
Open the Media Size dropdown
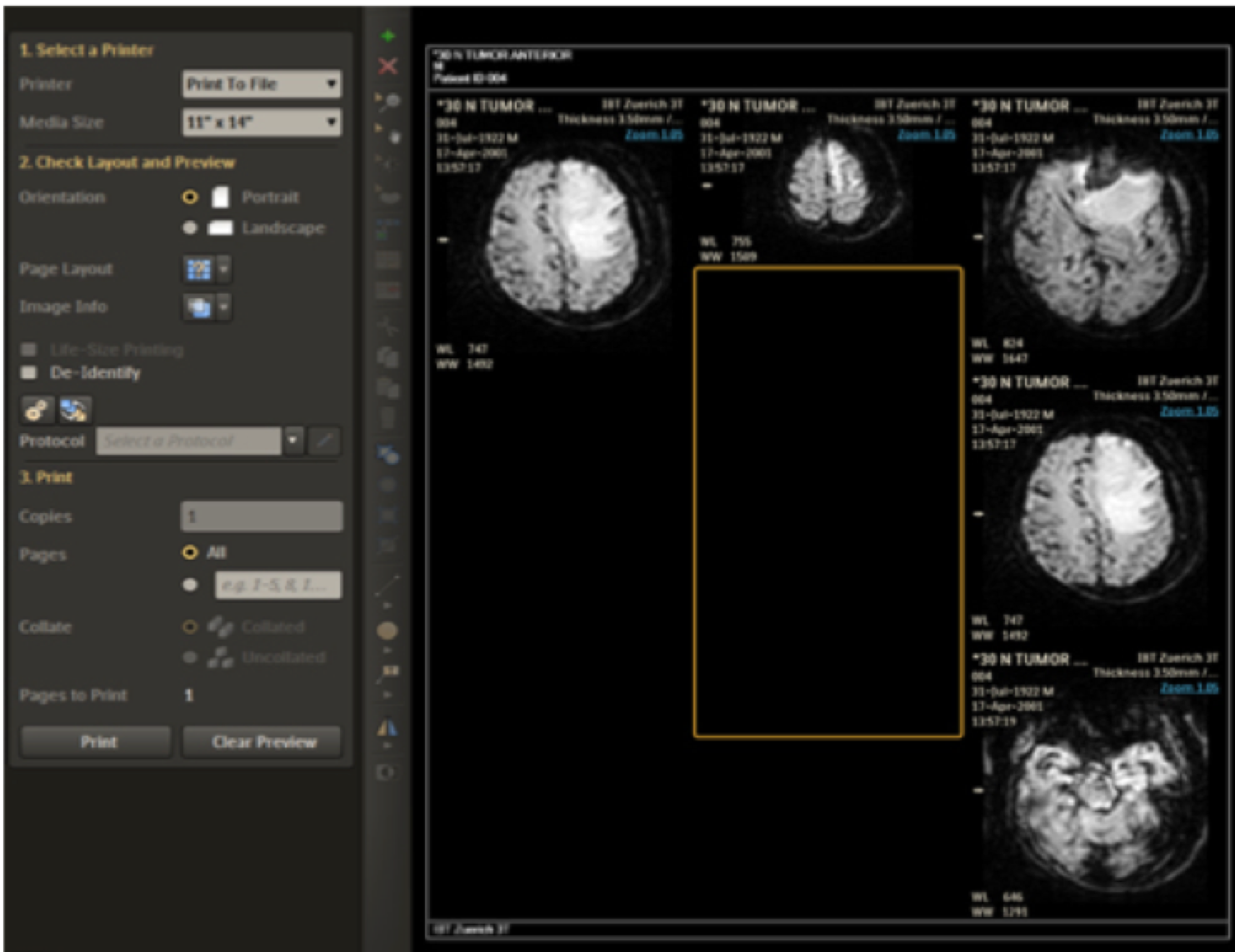pyautogui.click(x=261, y=122)
